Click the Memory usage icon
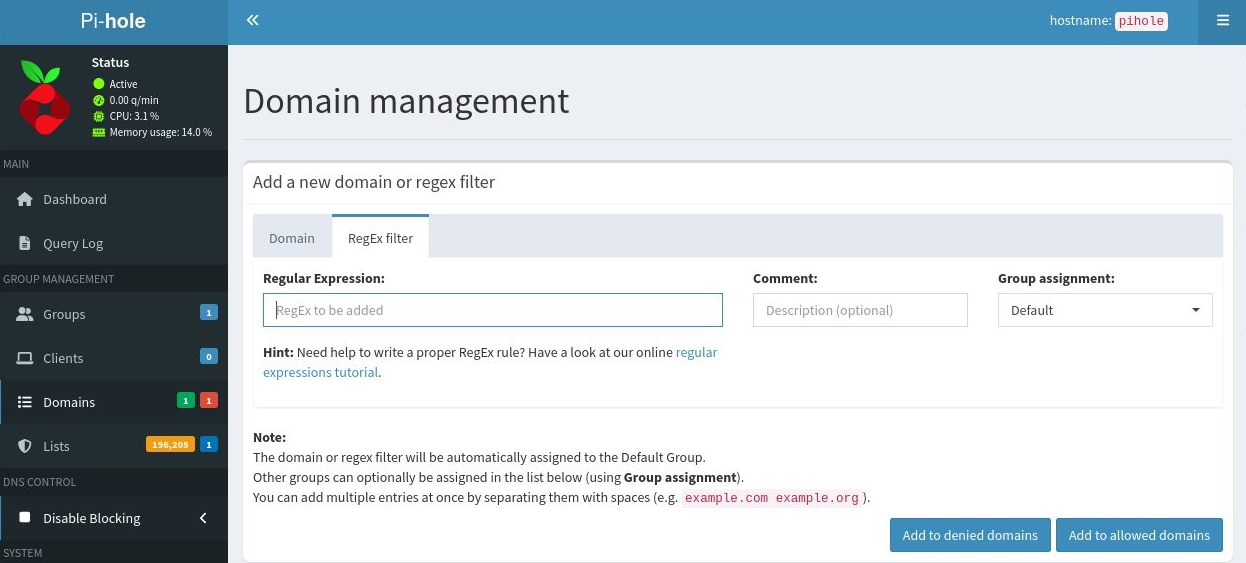 [x=99, y=132]
